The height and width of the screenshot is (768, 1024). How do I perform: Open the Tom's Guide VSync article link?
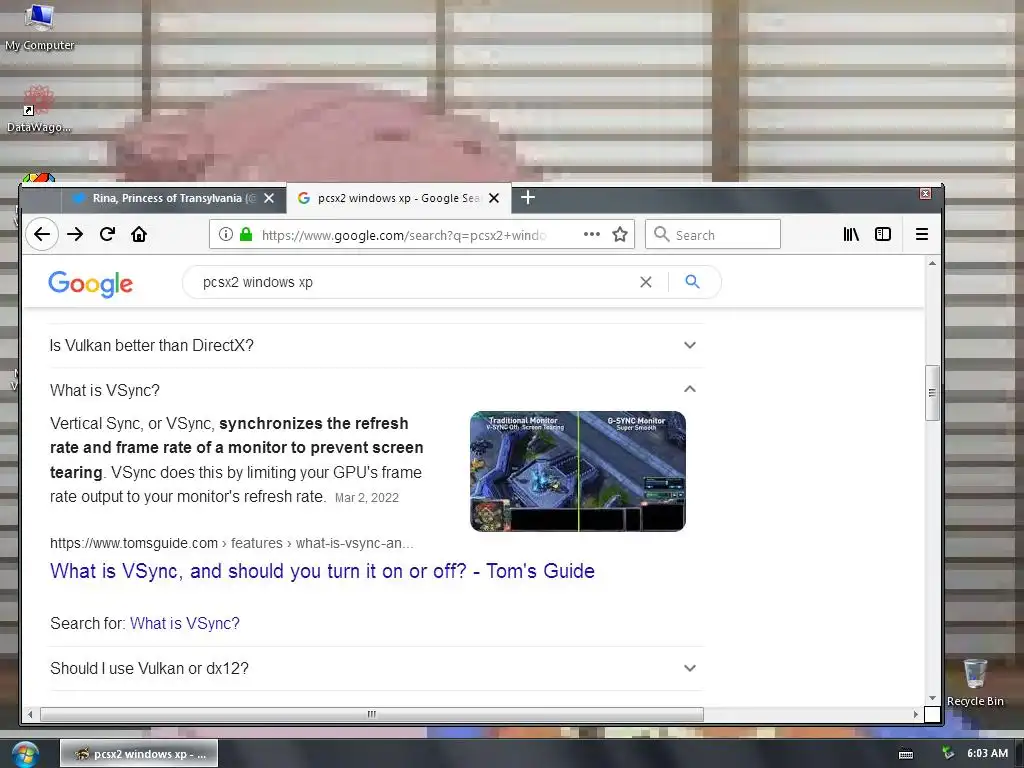[x=322, y=571]
